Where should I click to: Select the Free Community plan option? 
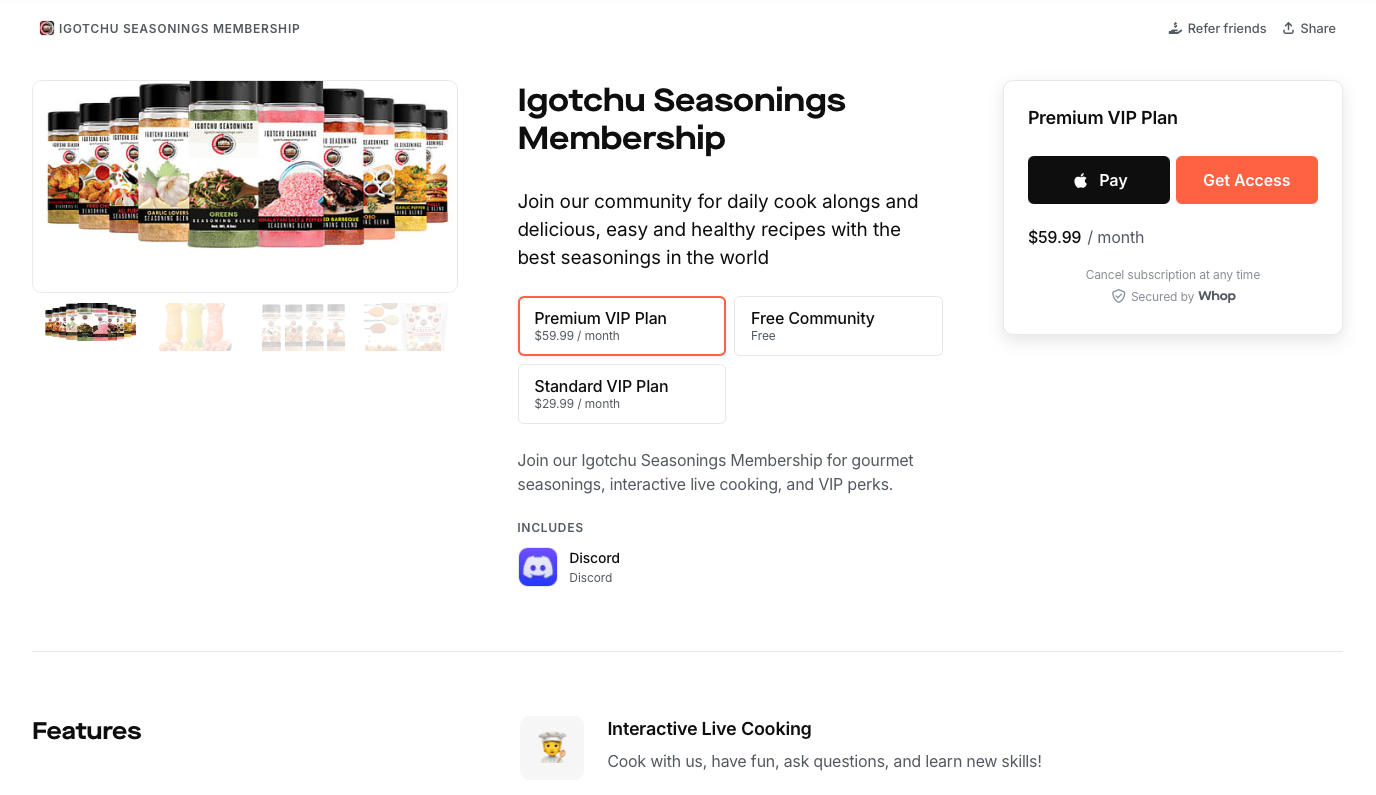(x=838, y=325)
